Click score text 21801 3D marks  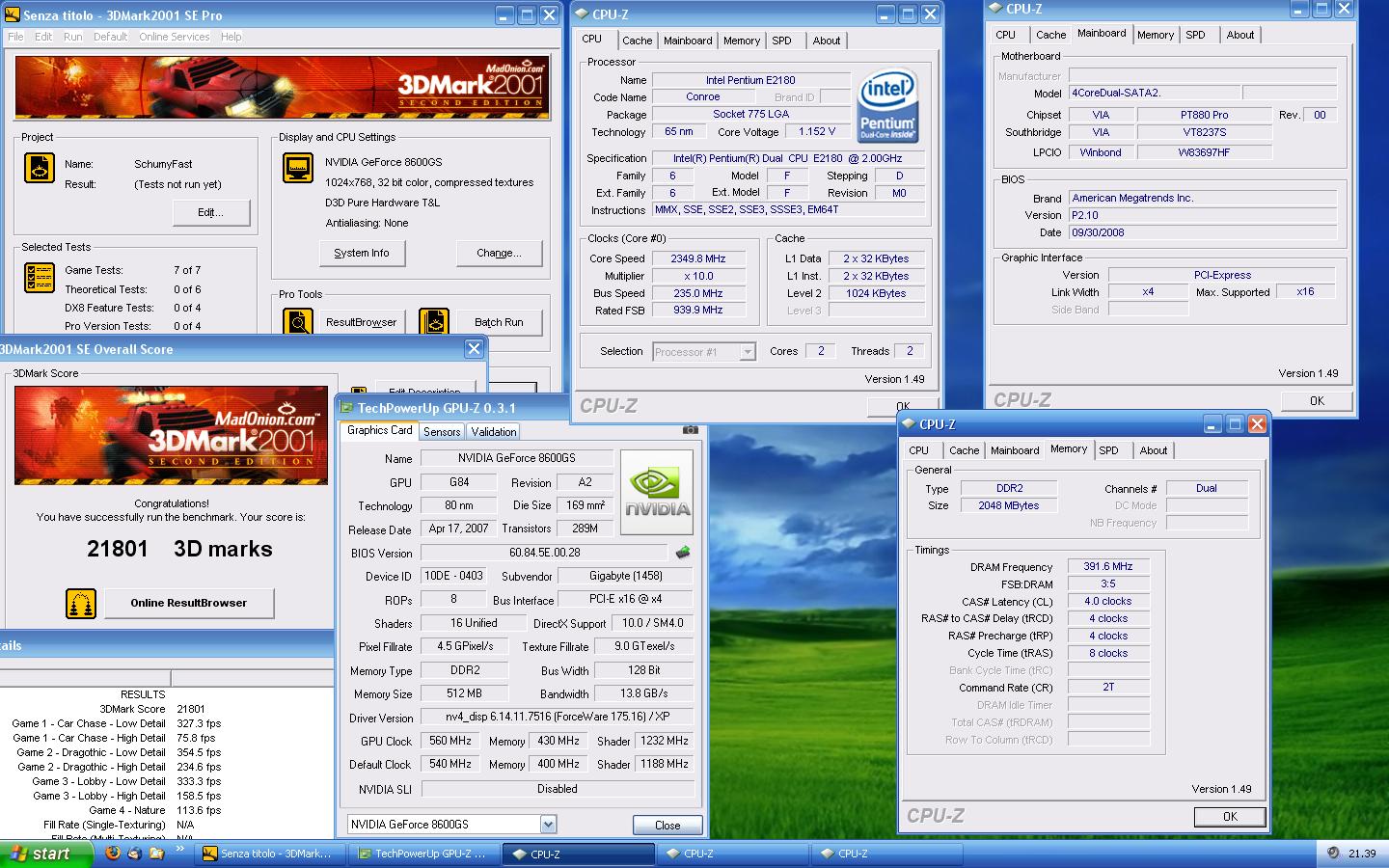click(x=179, y=549)
